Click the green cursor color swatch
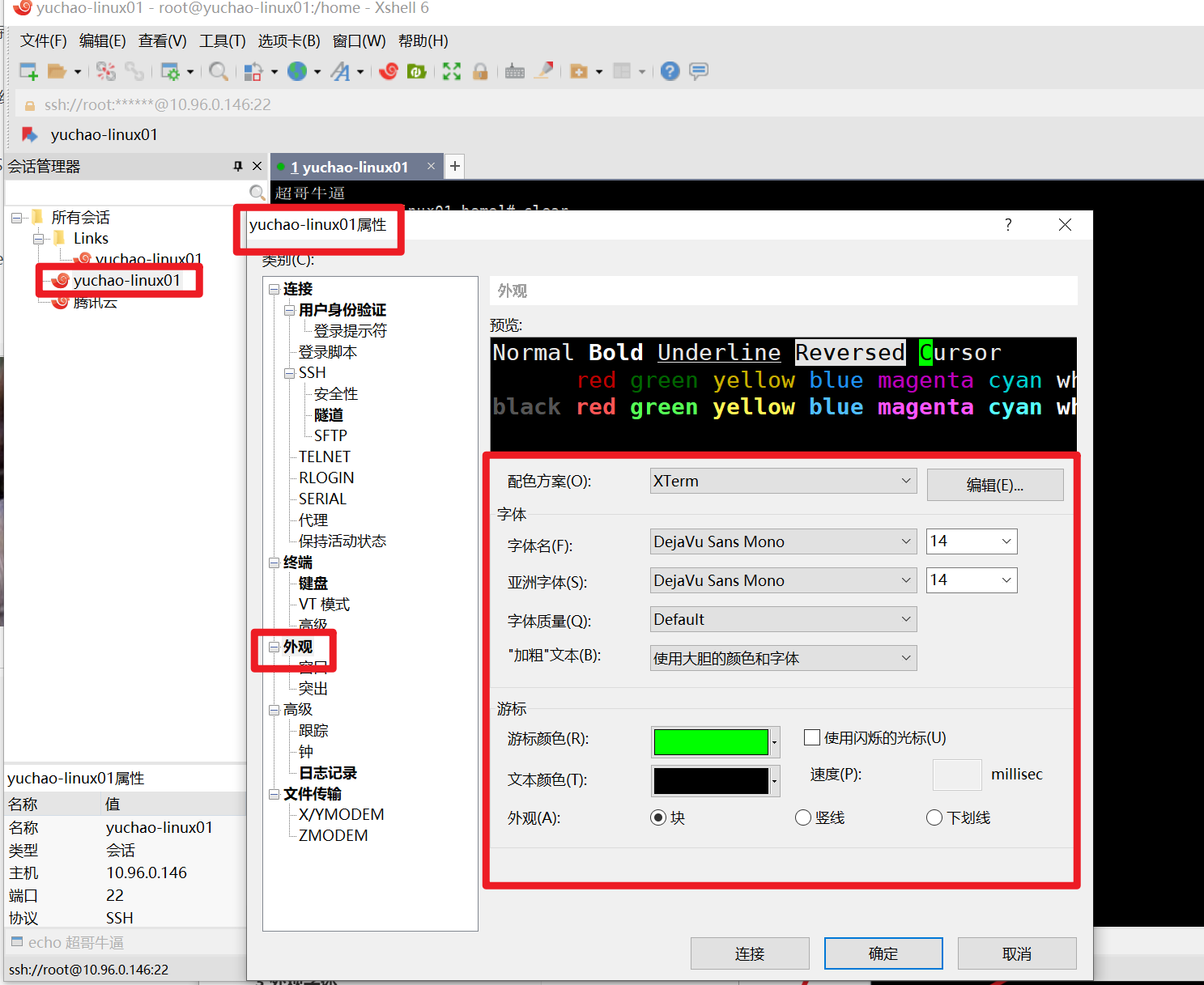 click(x=711, y=741)
